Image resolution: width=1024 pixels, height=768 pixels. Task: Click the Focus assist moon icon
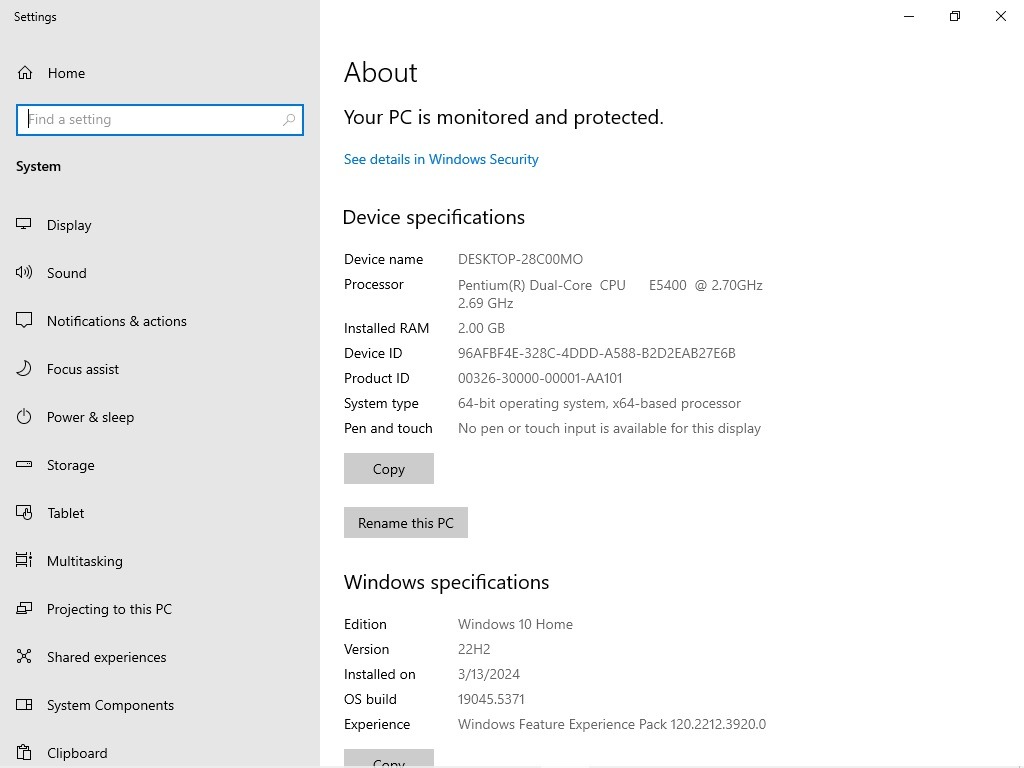[x=24, y=368]
